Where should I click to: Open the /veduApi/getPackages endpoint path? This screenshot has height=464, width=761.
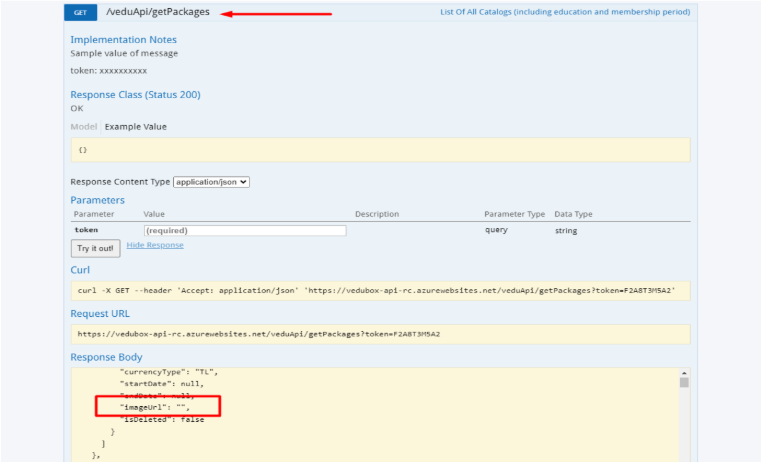(x=158, y=12)
